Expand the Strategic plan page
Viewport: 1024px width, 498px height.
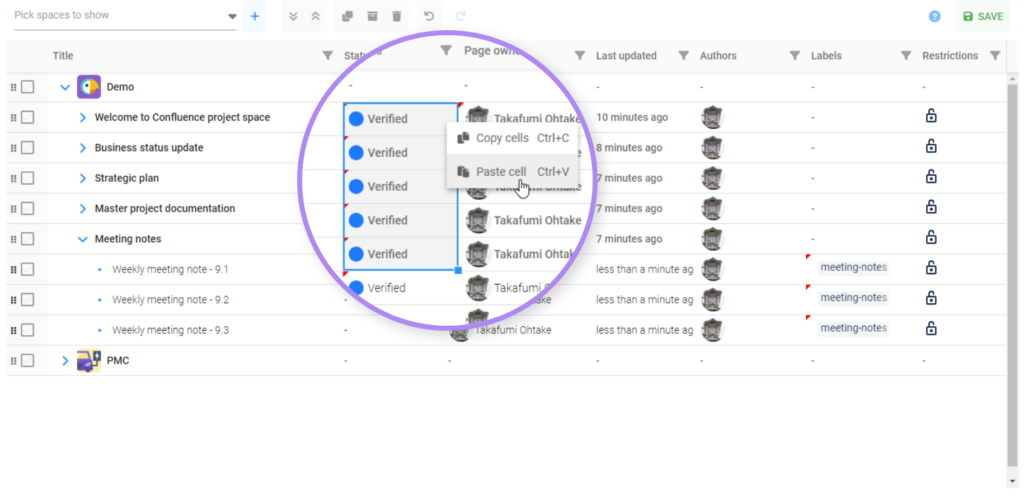coord(82,178)
